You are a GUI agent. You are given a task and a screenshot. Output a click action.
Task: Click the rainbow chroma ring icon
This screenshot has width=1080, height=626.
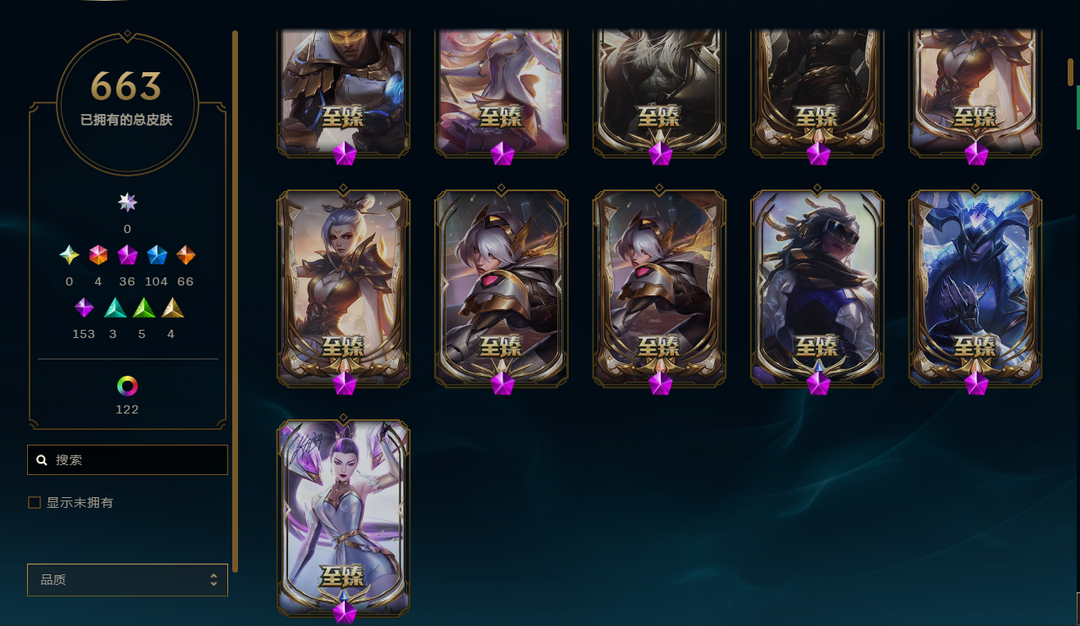[127, 386]
